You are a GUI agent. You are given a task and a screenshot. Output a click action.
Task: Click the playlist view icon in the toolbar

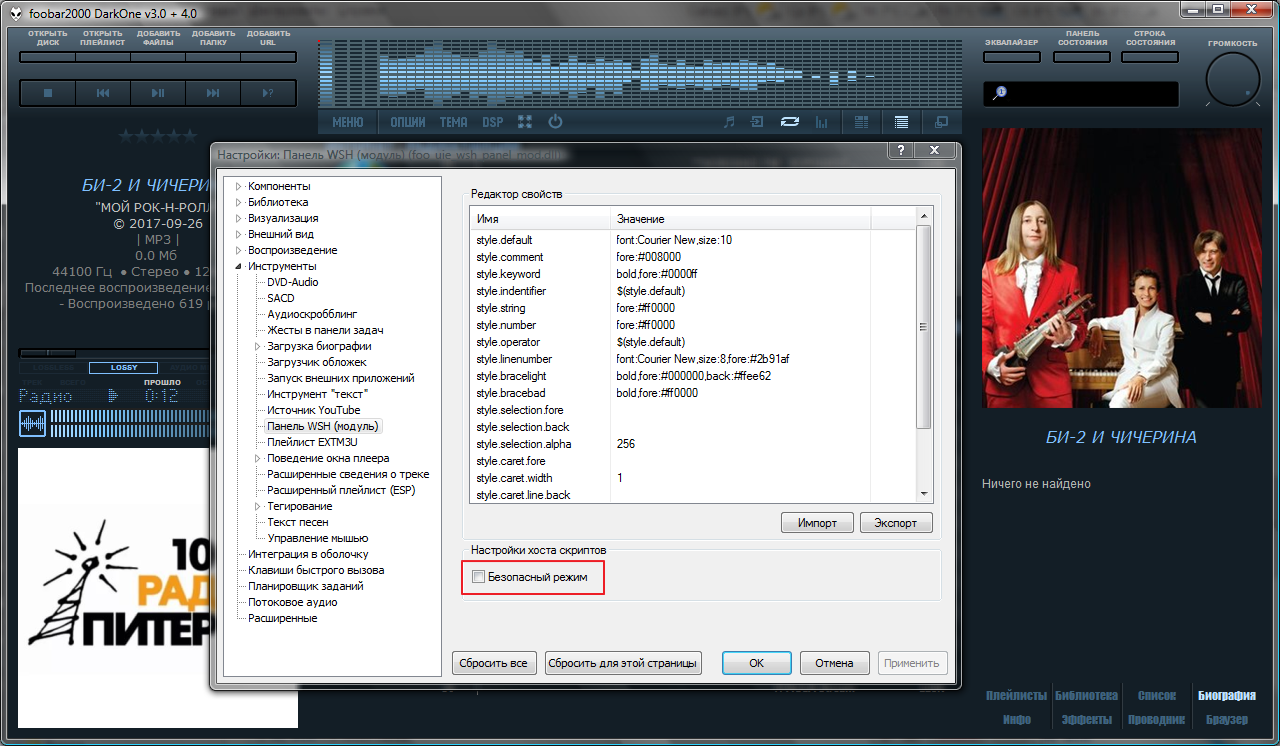pos(900,121)
